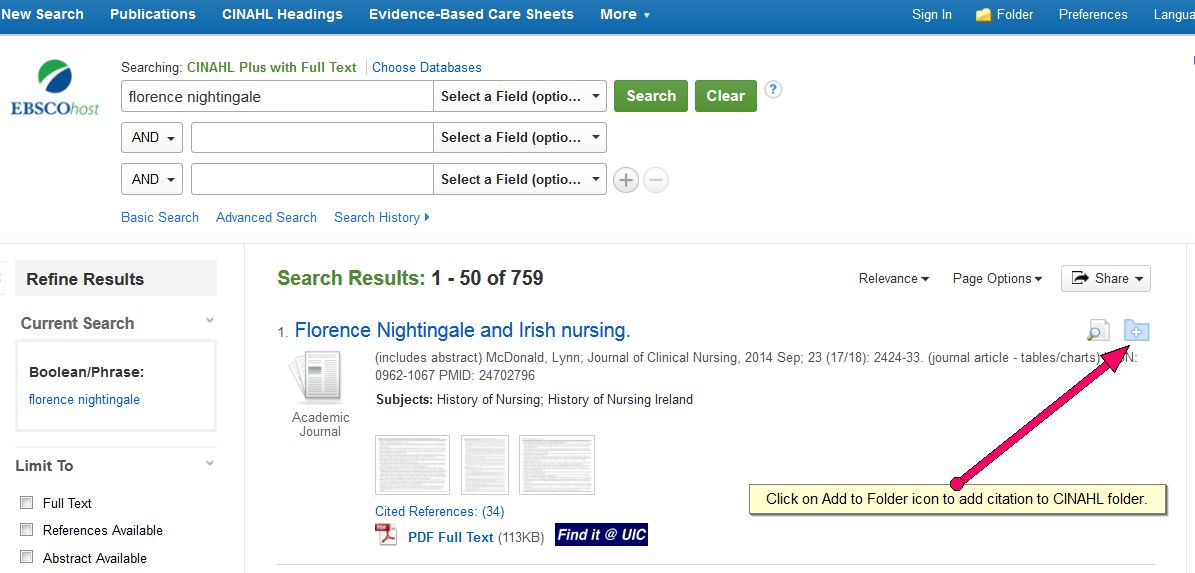Remove a search row with the minus icon
The image size is (1195, 573).
point(655,181)
